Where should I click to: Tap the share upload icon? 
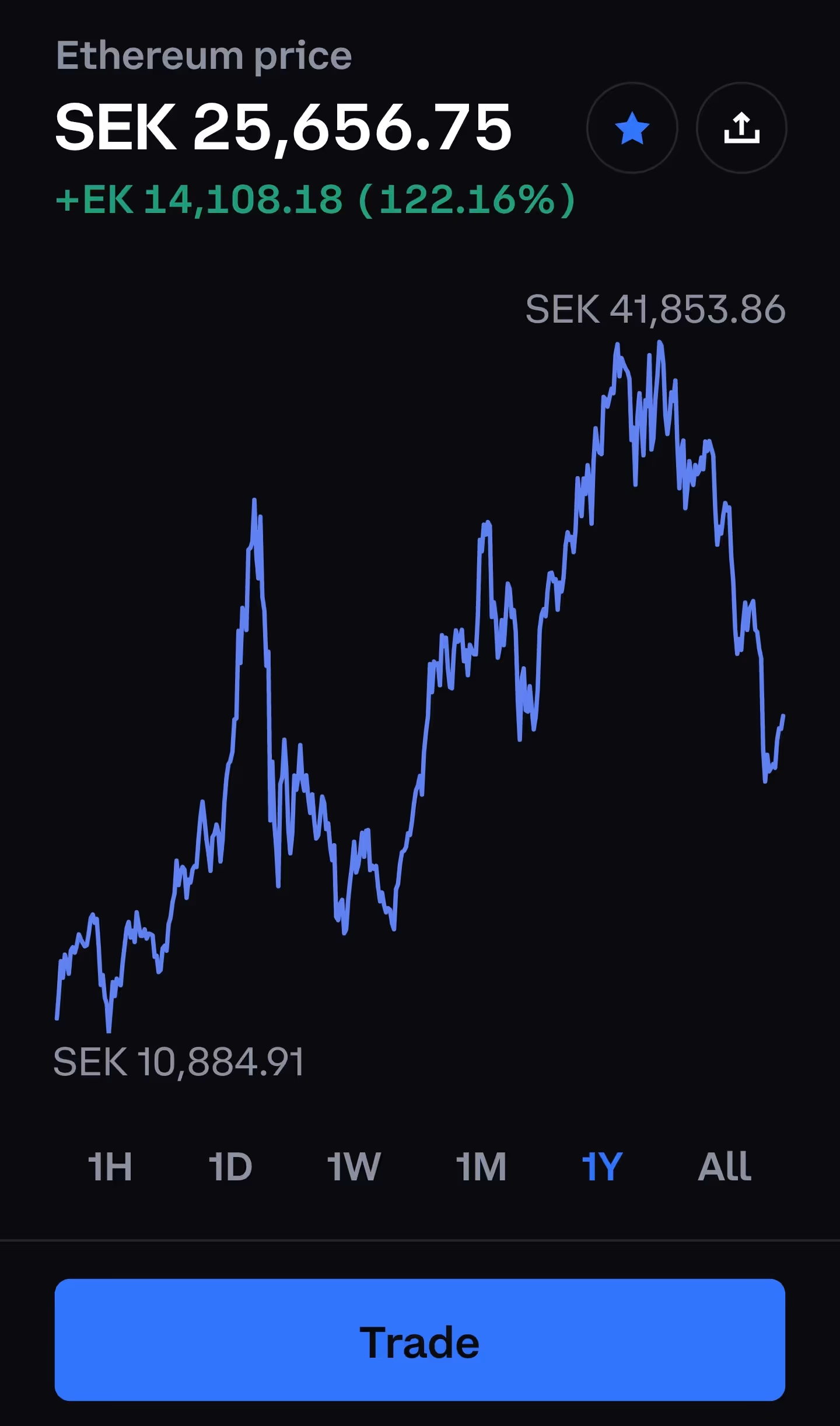click(741, 128)
